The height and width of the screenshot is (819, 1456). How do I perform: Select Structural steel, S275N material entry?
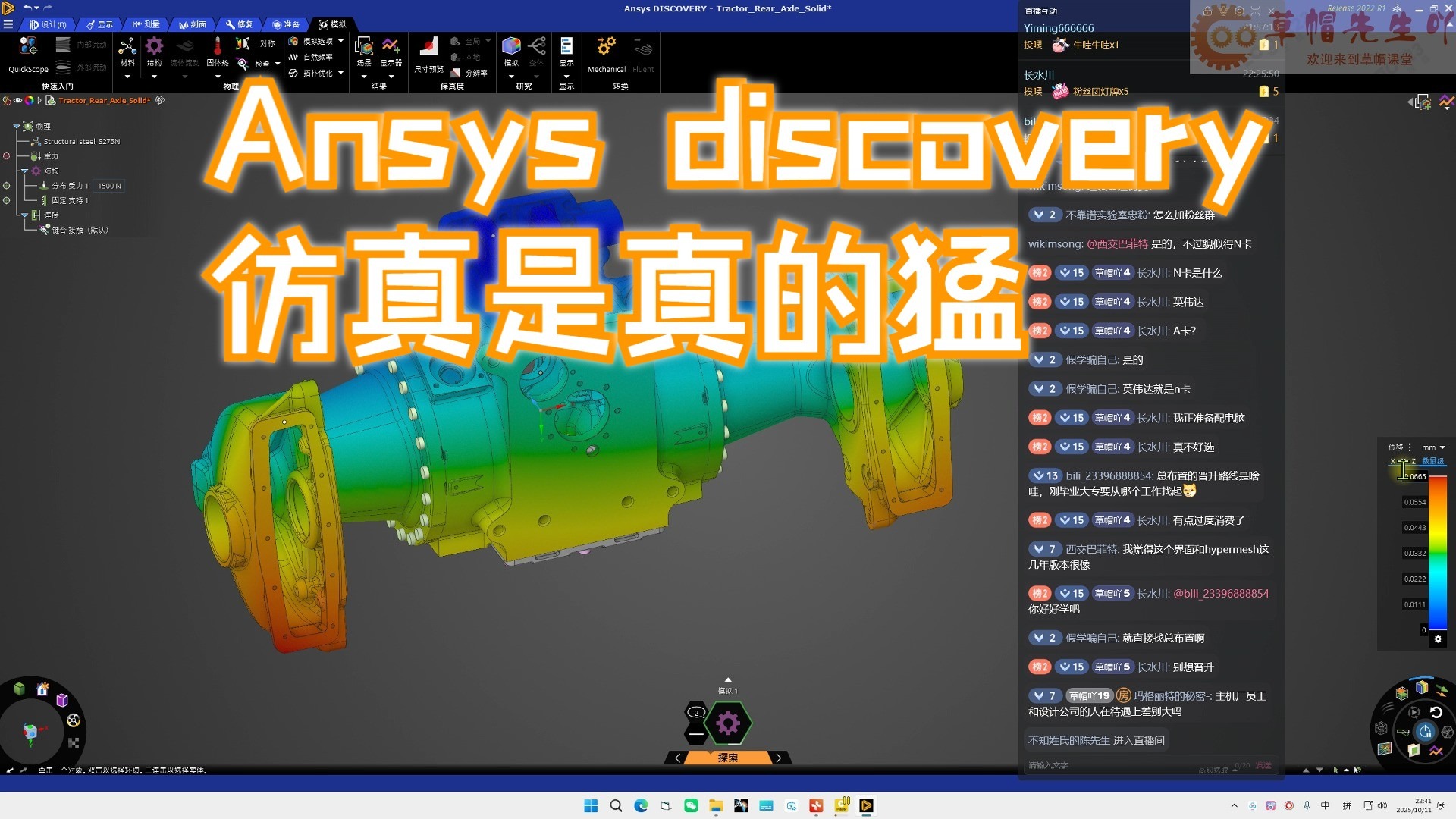coord(81,142)
